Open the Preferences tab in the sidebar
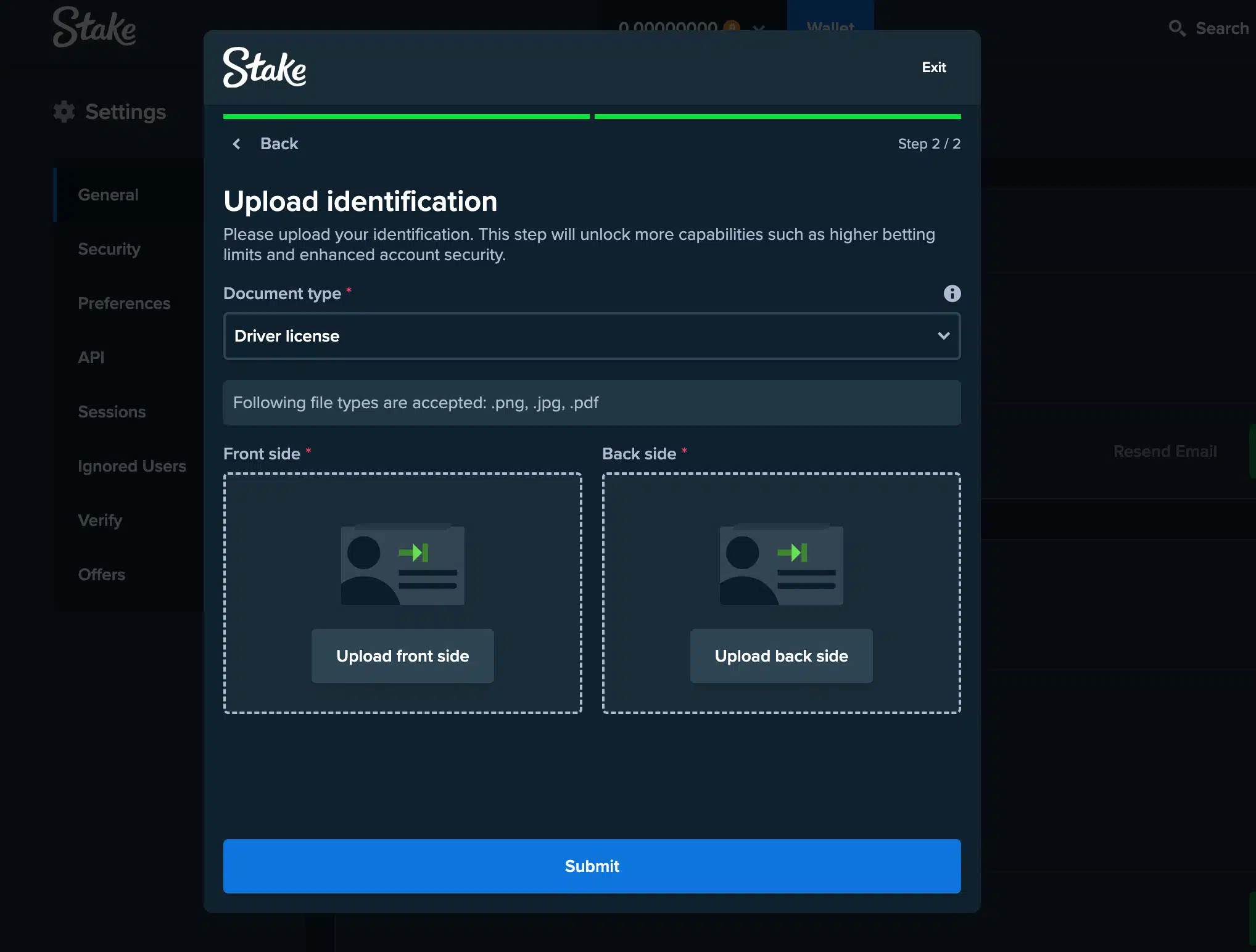1256x952 pixels. click(124, 303)
